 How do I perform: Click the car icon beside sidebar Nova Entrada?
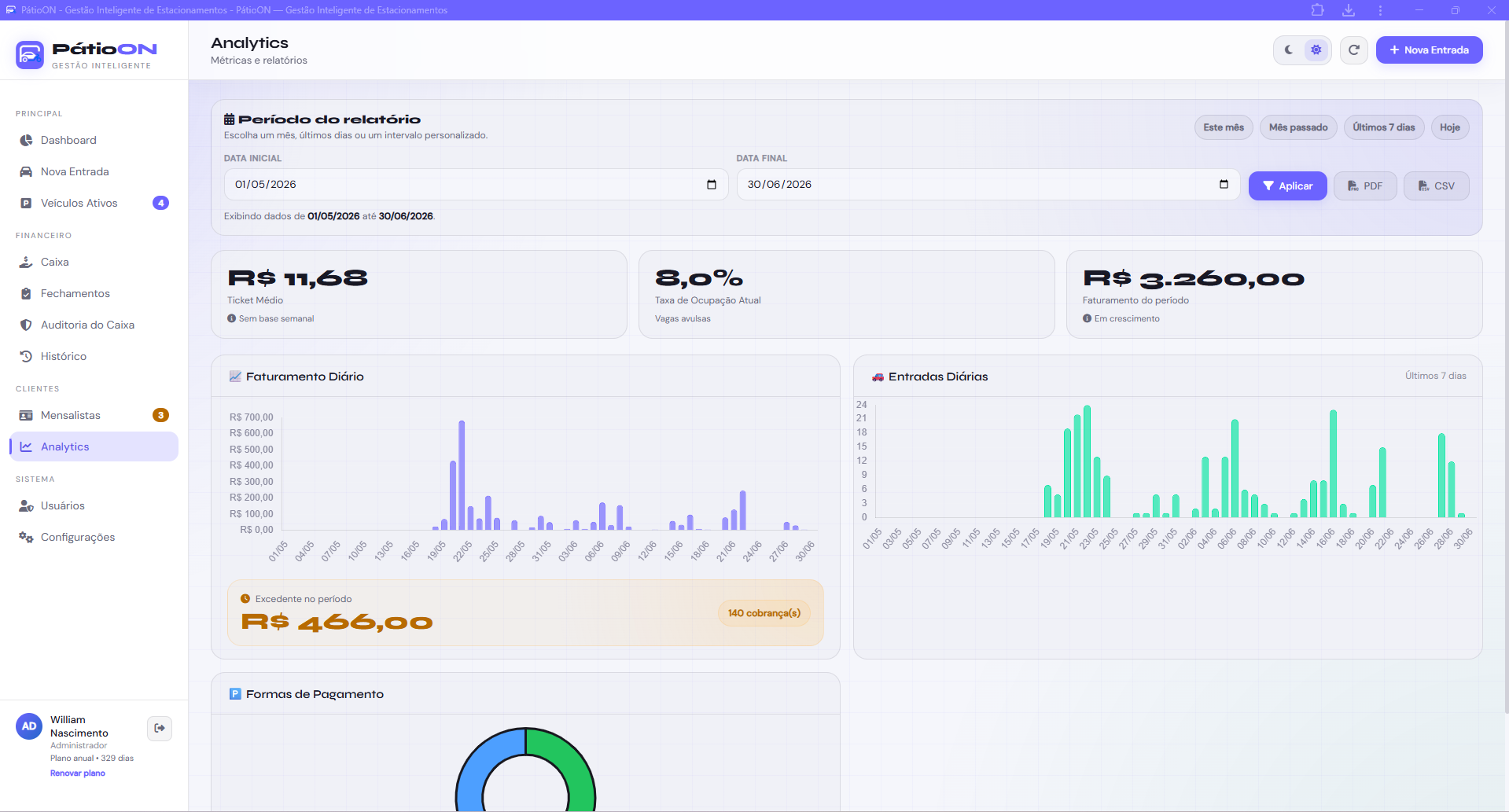tap(26, 171)
